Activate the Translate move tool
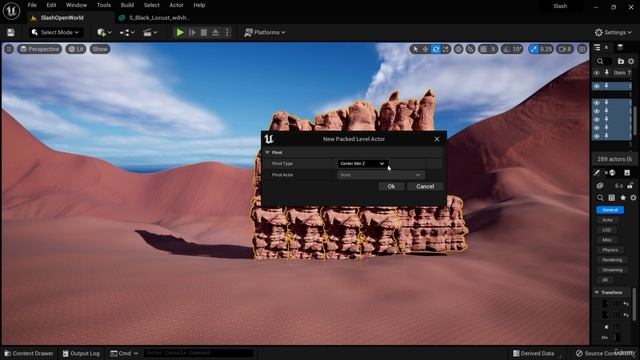The width and height of the screenshot is (640, 360). point(425,49)
